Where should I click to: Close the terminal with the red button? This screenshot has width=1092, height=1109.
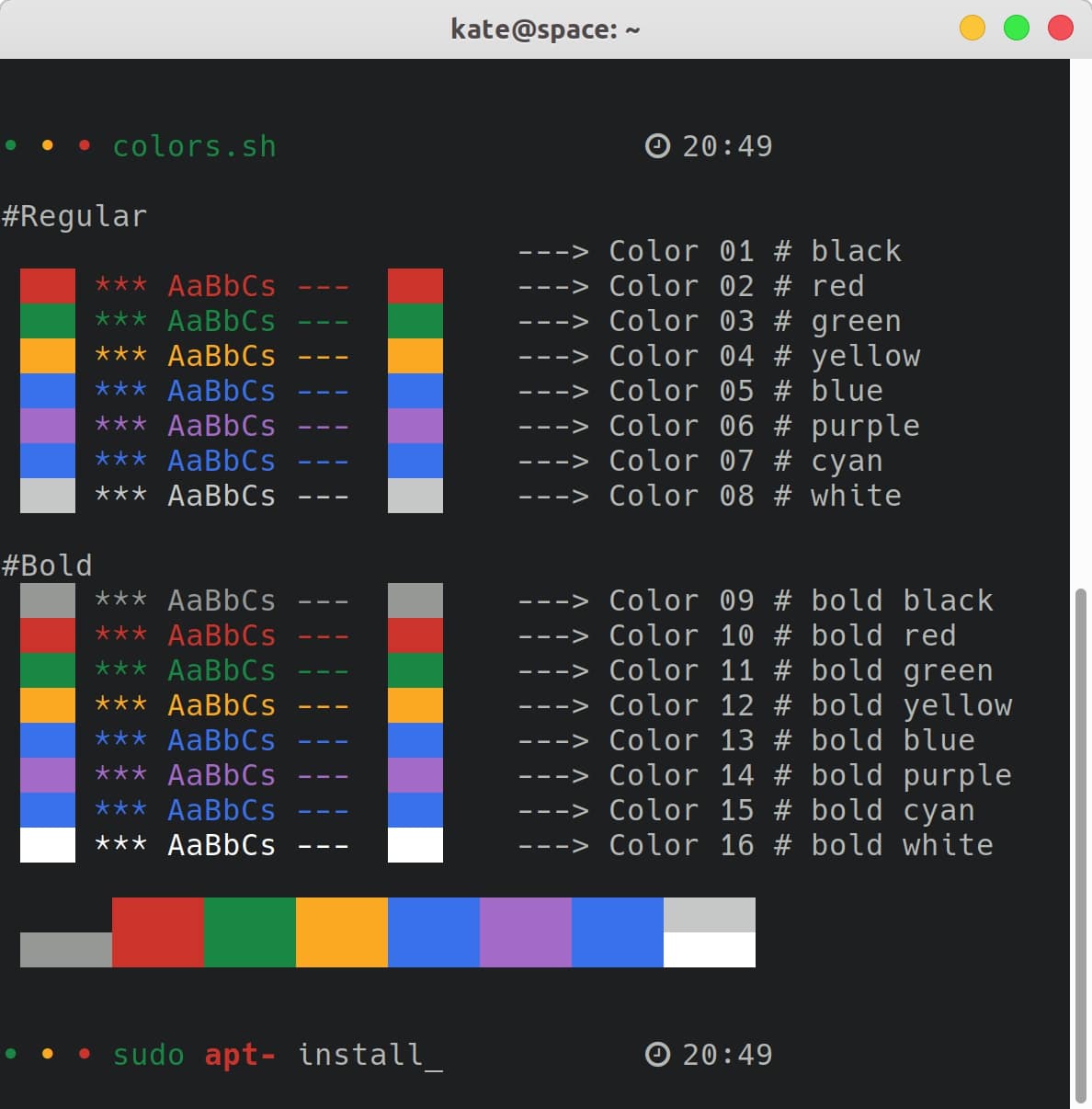tap(1060, 29)
